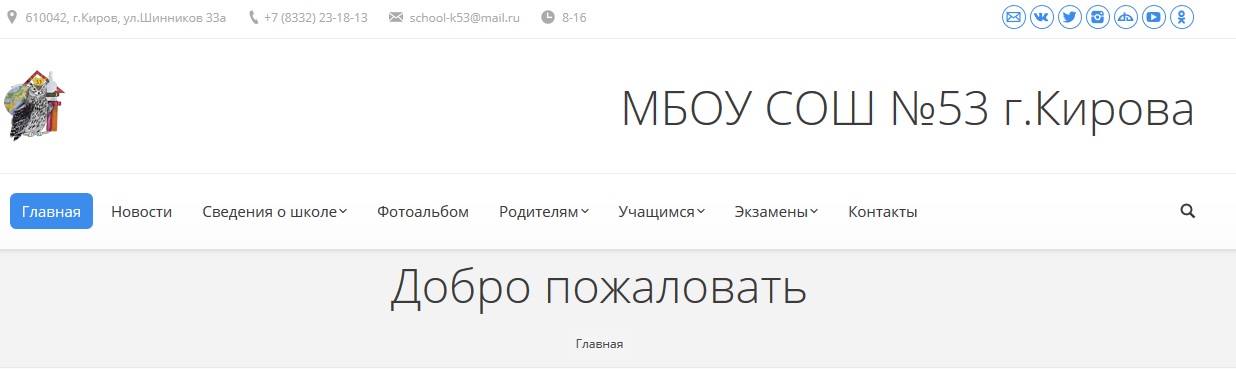Click the owl school logo
The height and width of the screenshot is (369, 1236).
click(35, 106)
